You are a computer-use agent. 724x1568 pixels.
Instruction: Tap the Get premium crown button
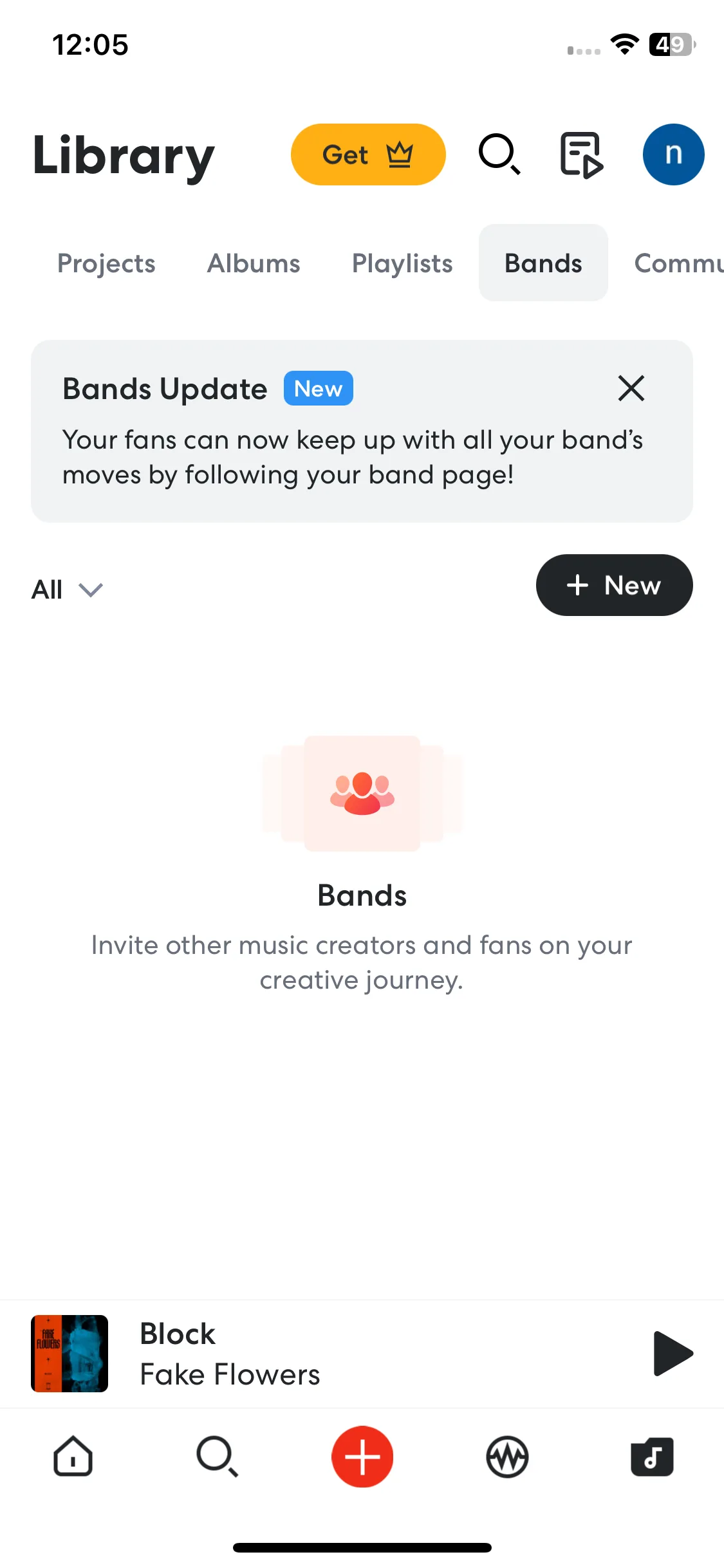(x=368, y=154)
